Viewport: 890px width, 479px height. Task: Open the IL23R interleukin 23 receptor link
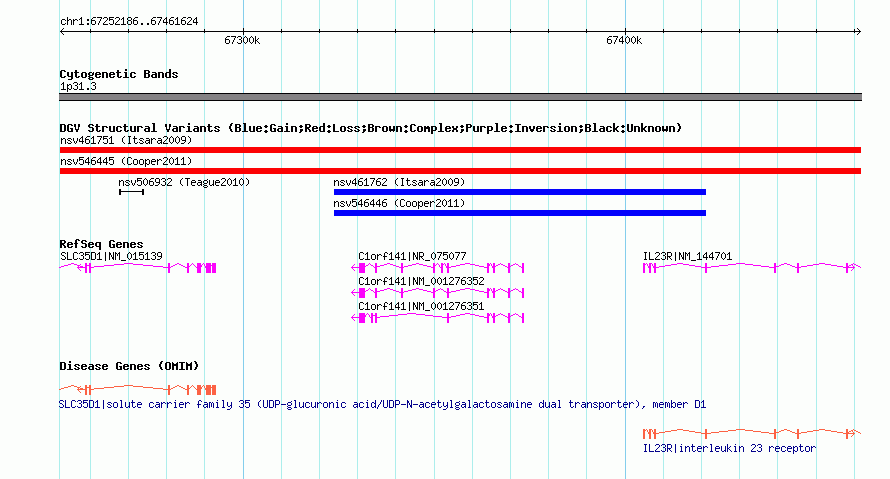click(729, 448)
